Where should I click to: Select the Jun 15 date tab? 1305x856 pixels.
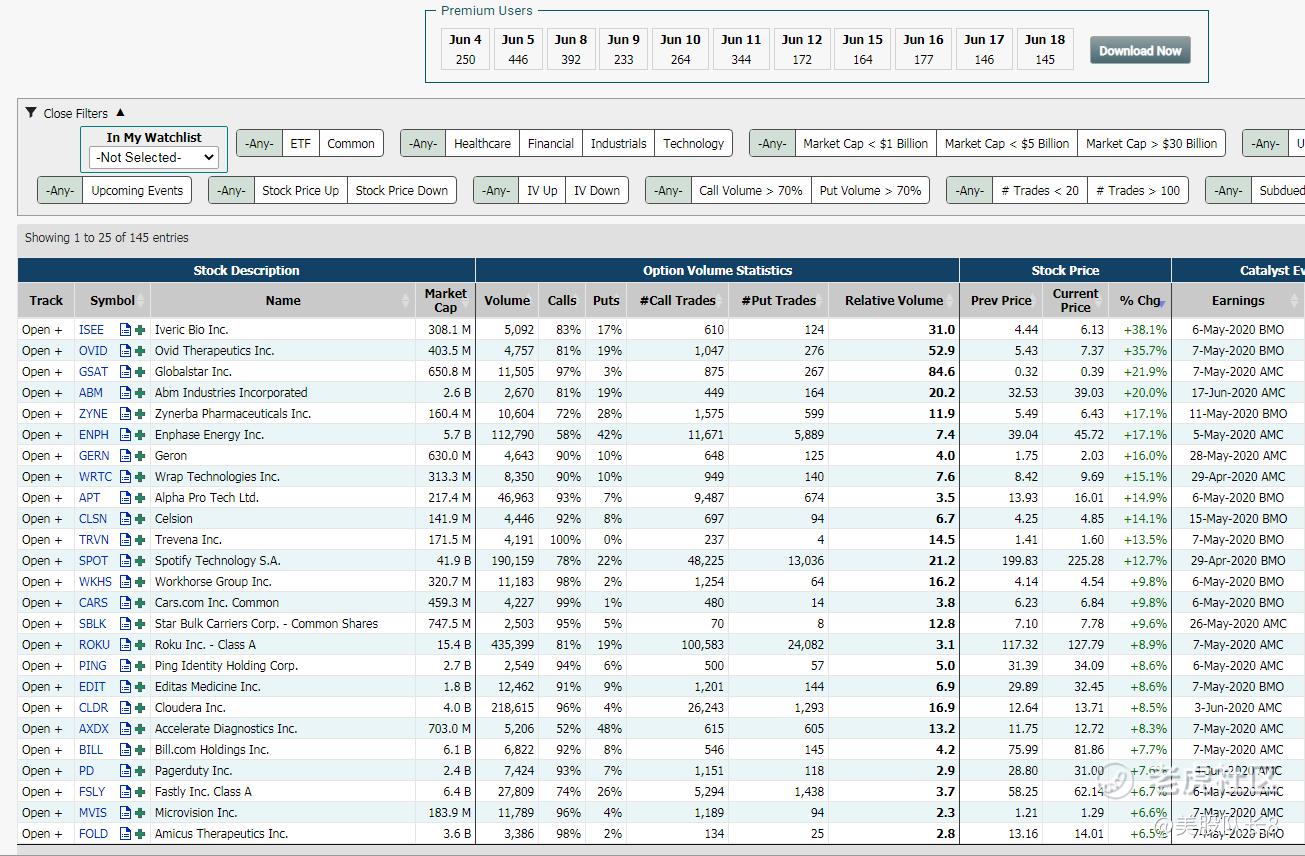coord(862,49)
